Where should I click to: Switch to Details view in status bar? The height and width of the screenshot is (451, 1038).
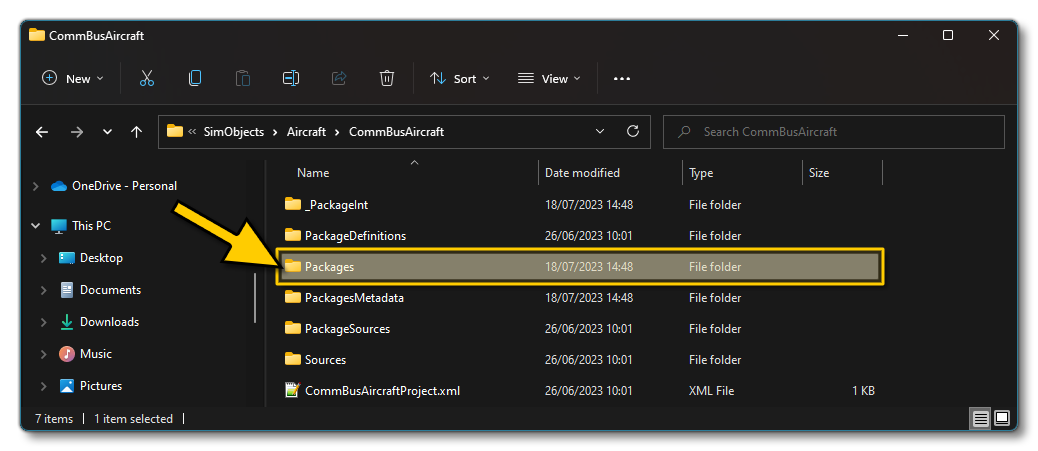pos(981,418)
